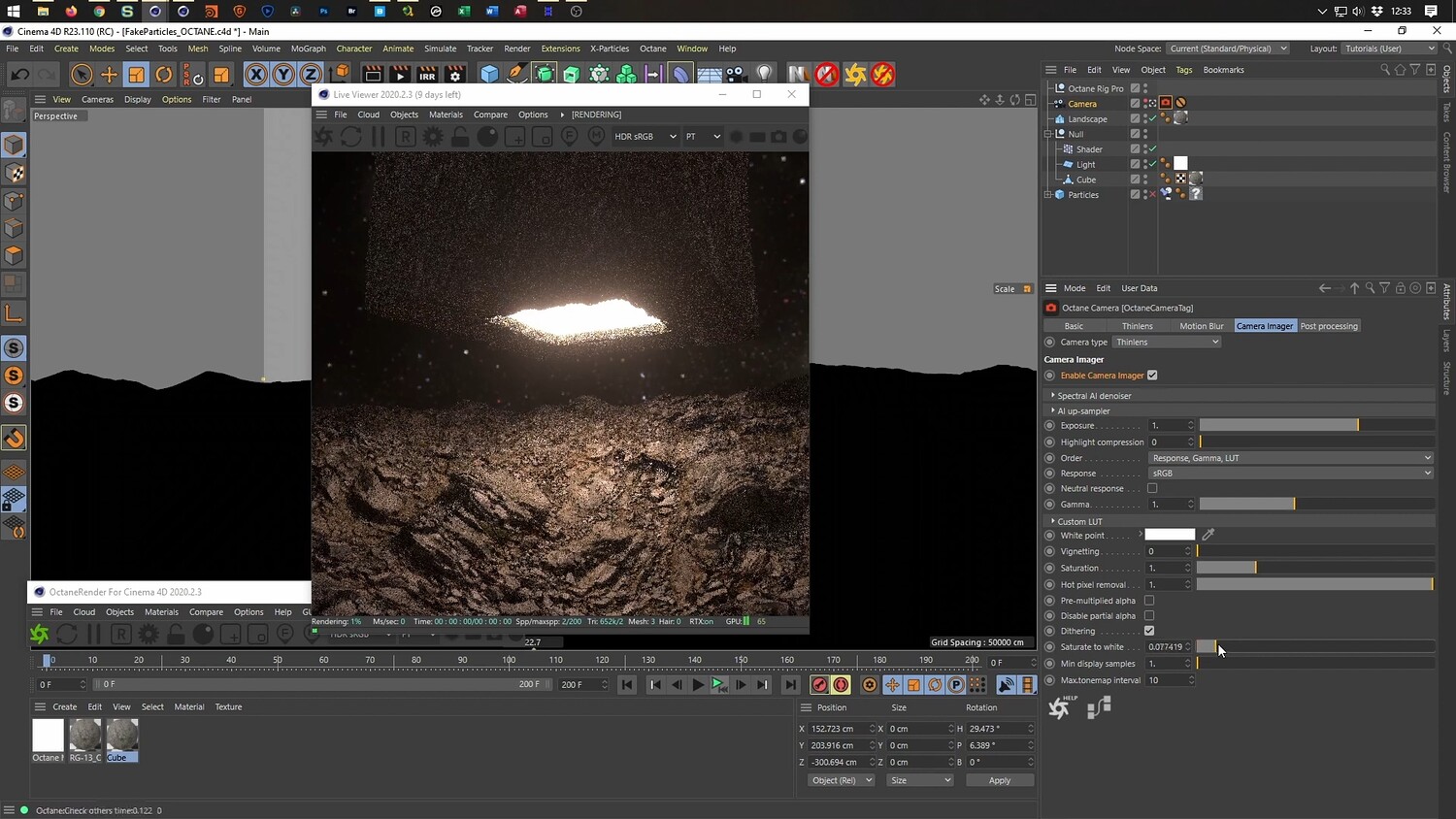Select the Live Selection arrow tool
1456x819 pixels.
point(82,75)
